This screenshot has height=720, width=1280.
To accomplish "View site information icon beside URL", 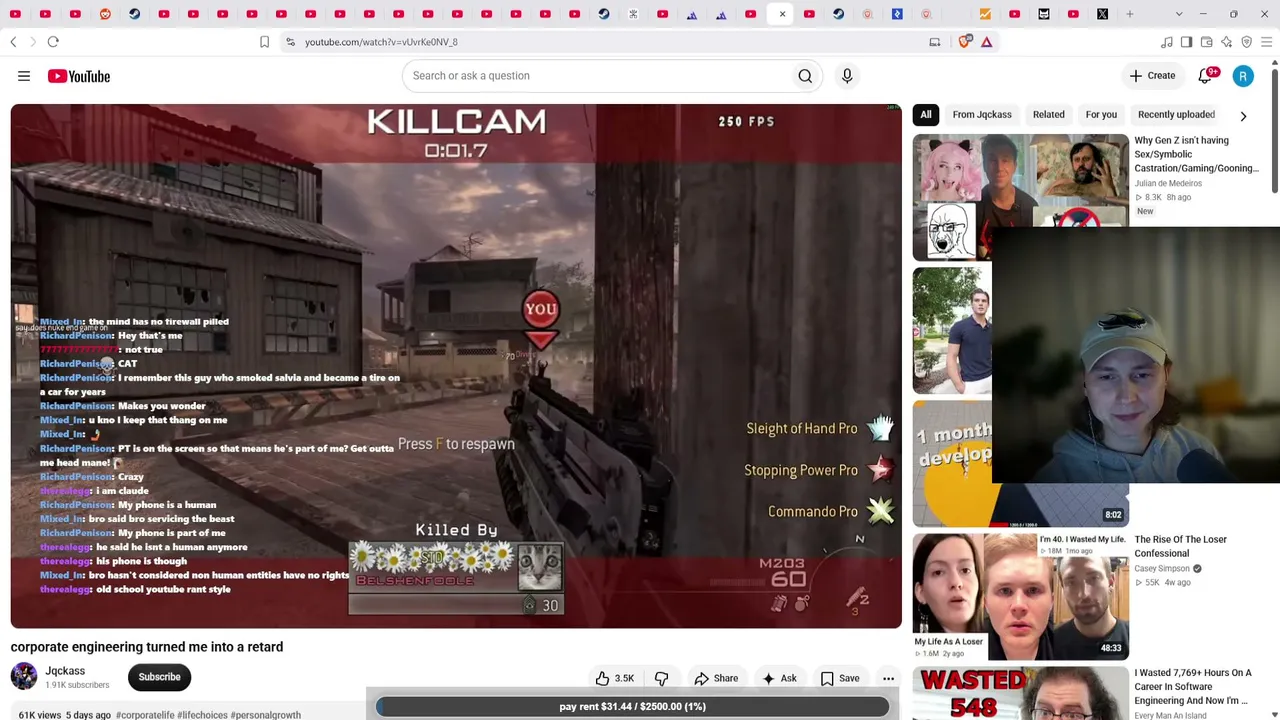I will pos(290,42).
